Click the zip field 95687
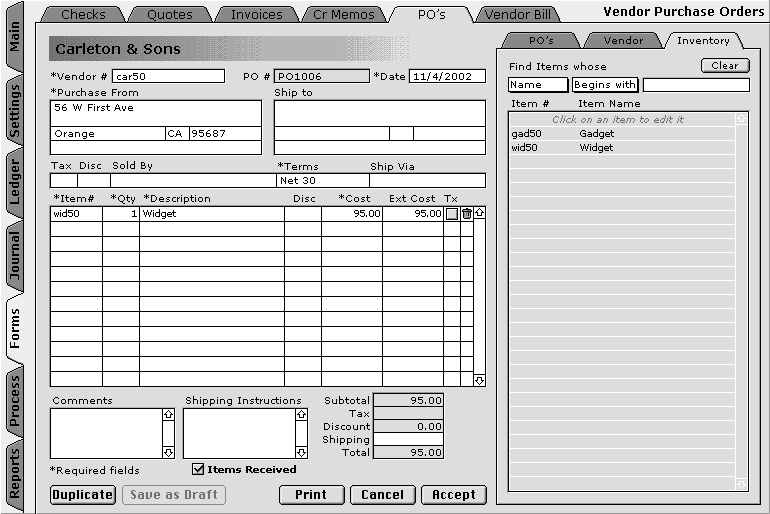770x514 pixels. click(x=225, y=134)
